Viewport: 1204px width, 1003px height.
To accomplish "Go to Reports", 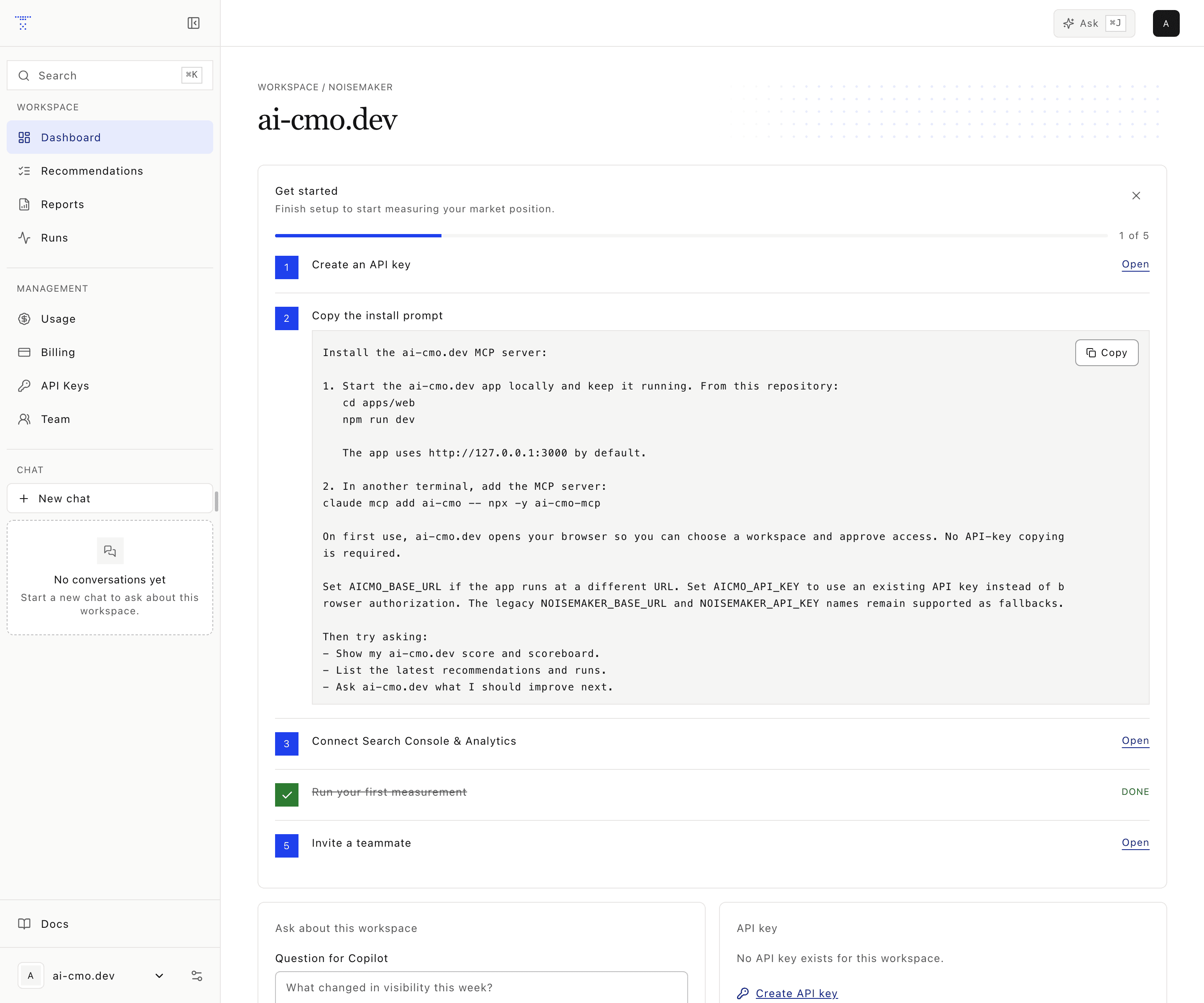I will (x=110, y=205).
